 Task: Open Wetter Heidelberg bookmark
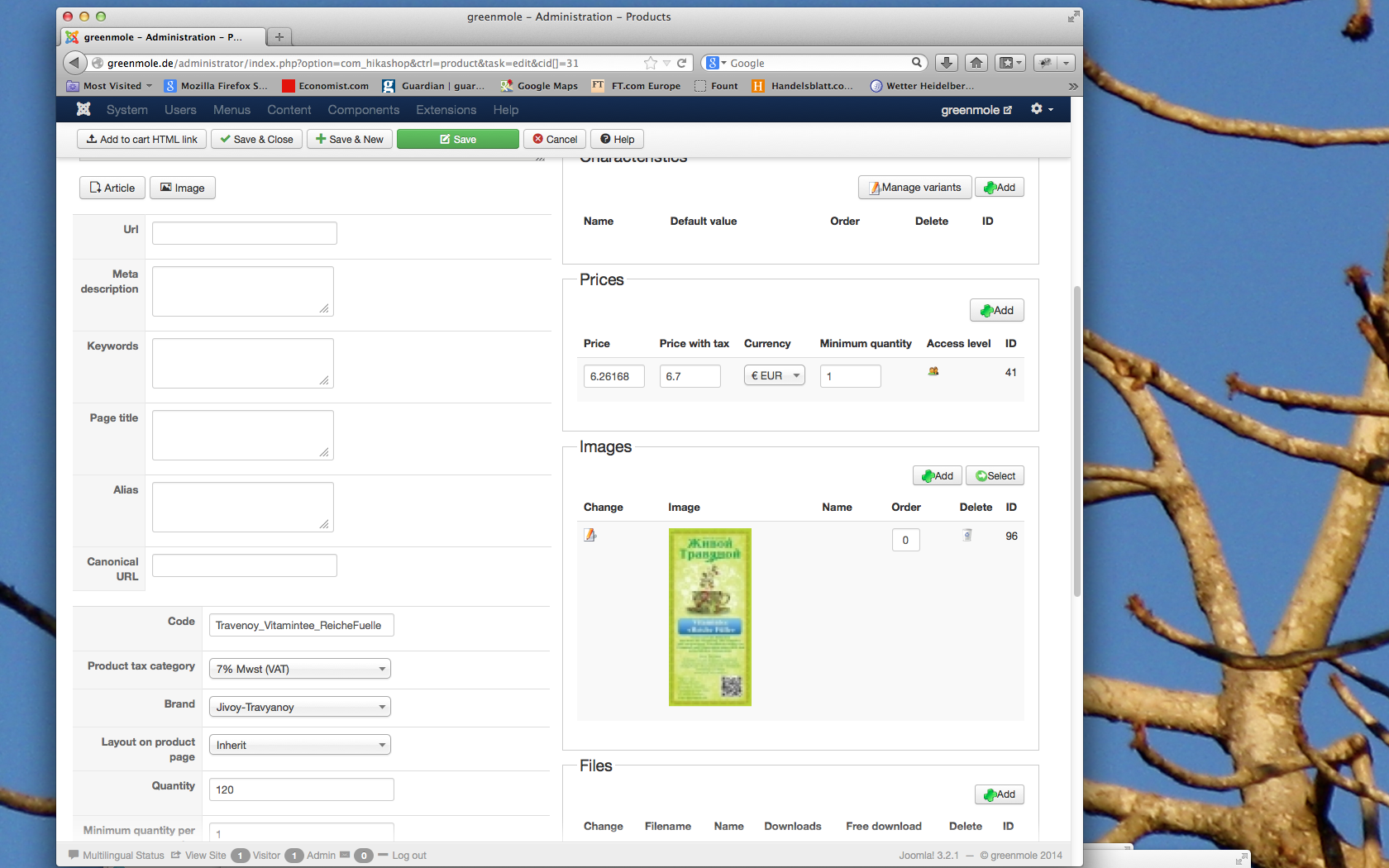coord(923,86)
